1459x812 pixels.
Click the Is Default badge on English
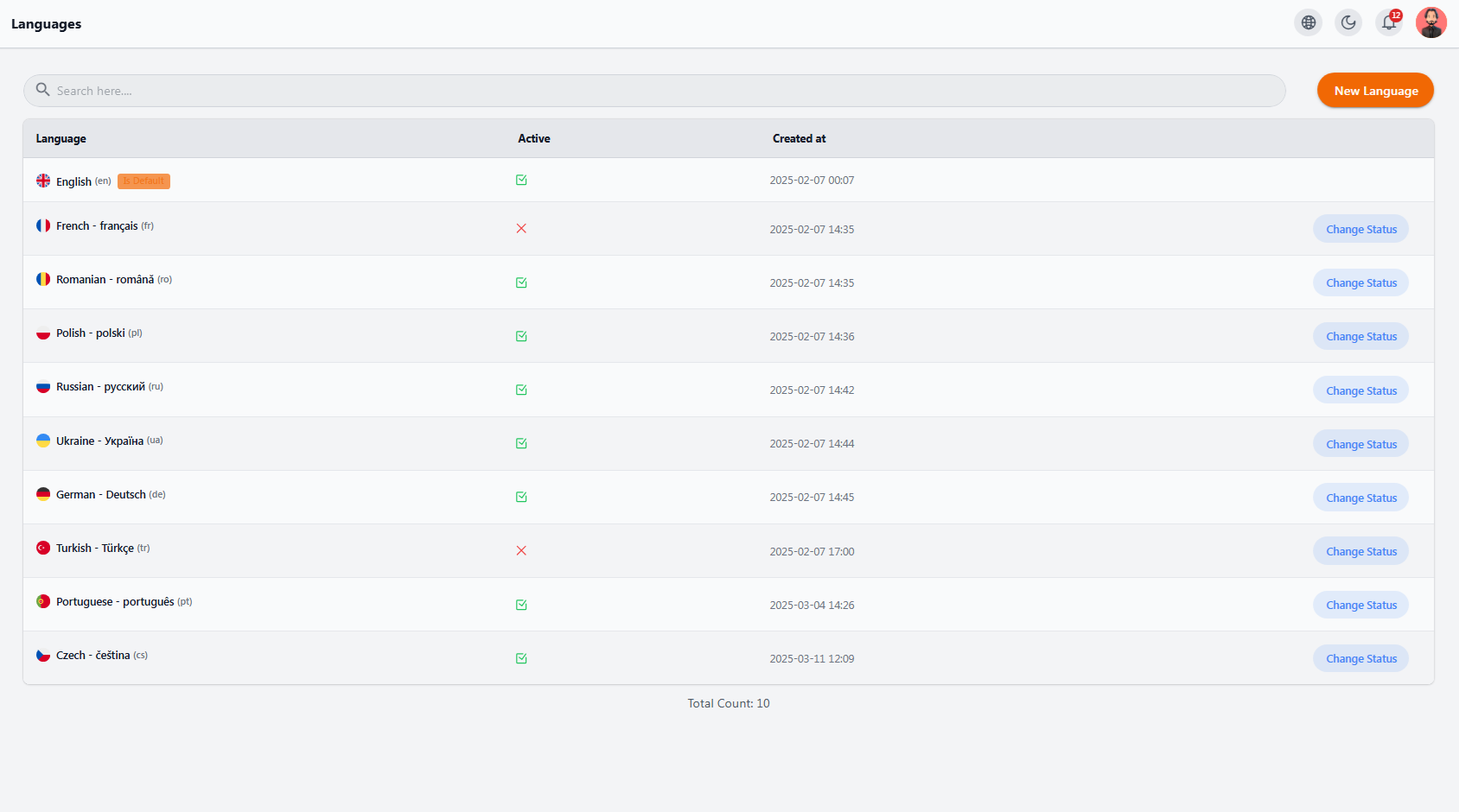coord(143,181)
